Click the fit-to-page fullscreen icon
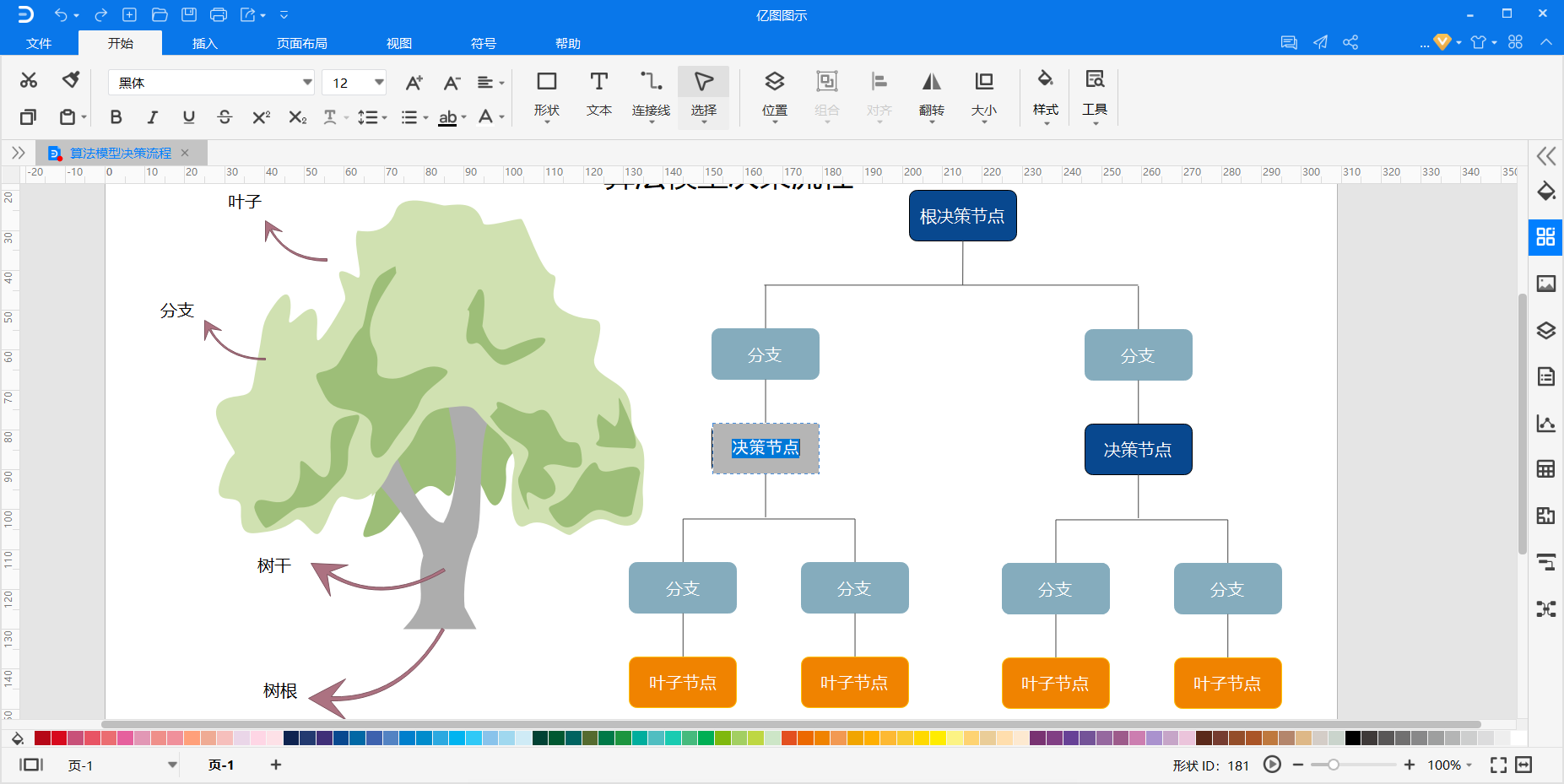Viewport: 1564px width, 784px height. click(x=1498, y=765)
